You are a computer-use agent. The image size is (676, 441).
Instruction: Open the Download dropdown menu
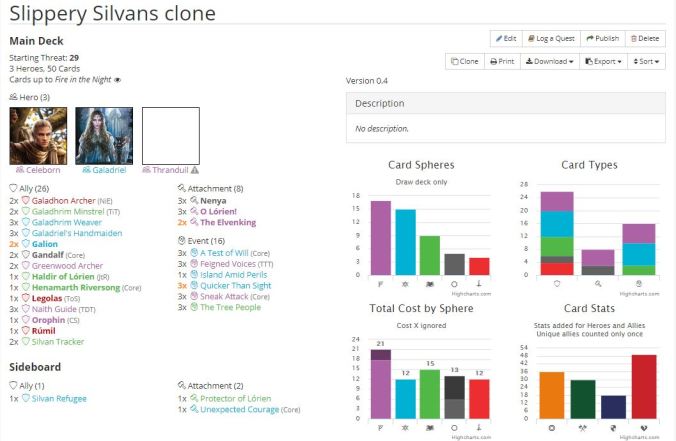[549, 61]
